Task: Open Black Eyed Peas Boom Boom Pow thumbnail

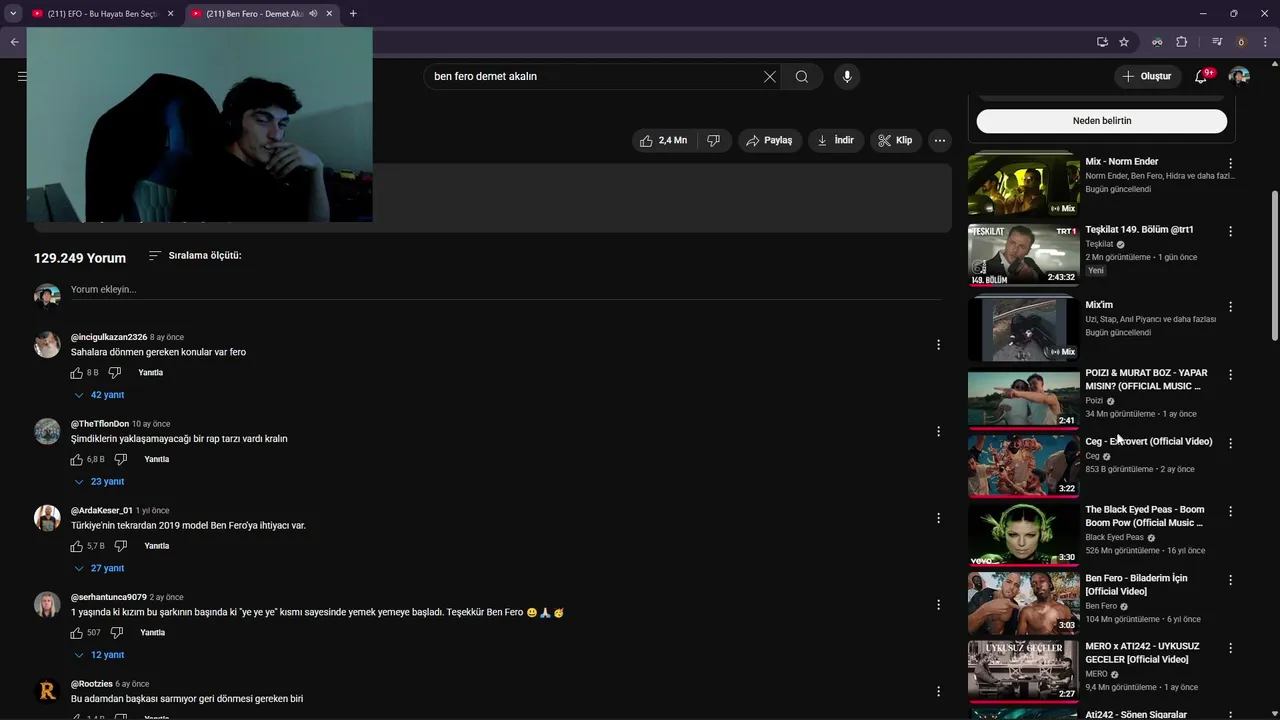Action: pos(1023,535)
